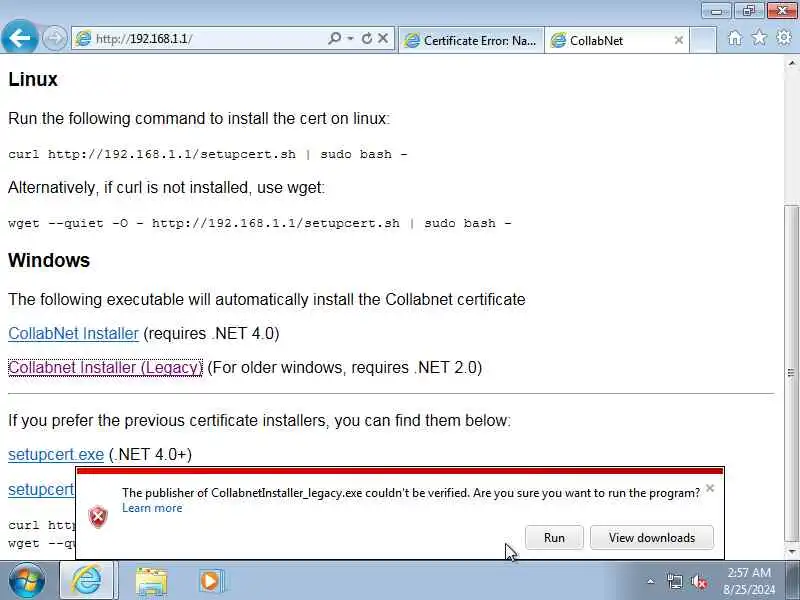Click the scrollbar down arrow
800x600 pixels.
click(791, 551)
